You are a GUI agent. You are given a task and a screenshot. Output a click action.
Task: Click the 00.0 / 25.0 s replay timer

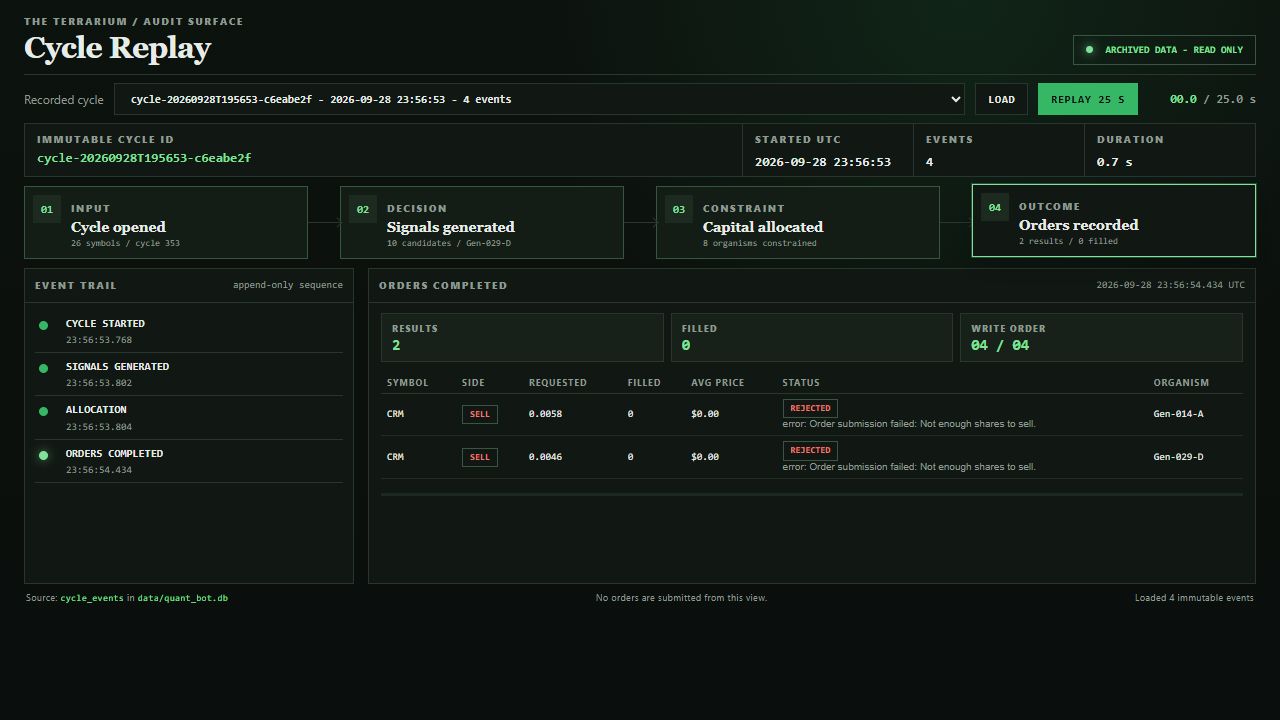1213,99
